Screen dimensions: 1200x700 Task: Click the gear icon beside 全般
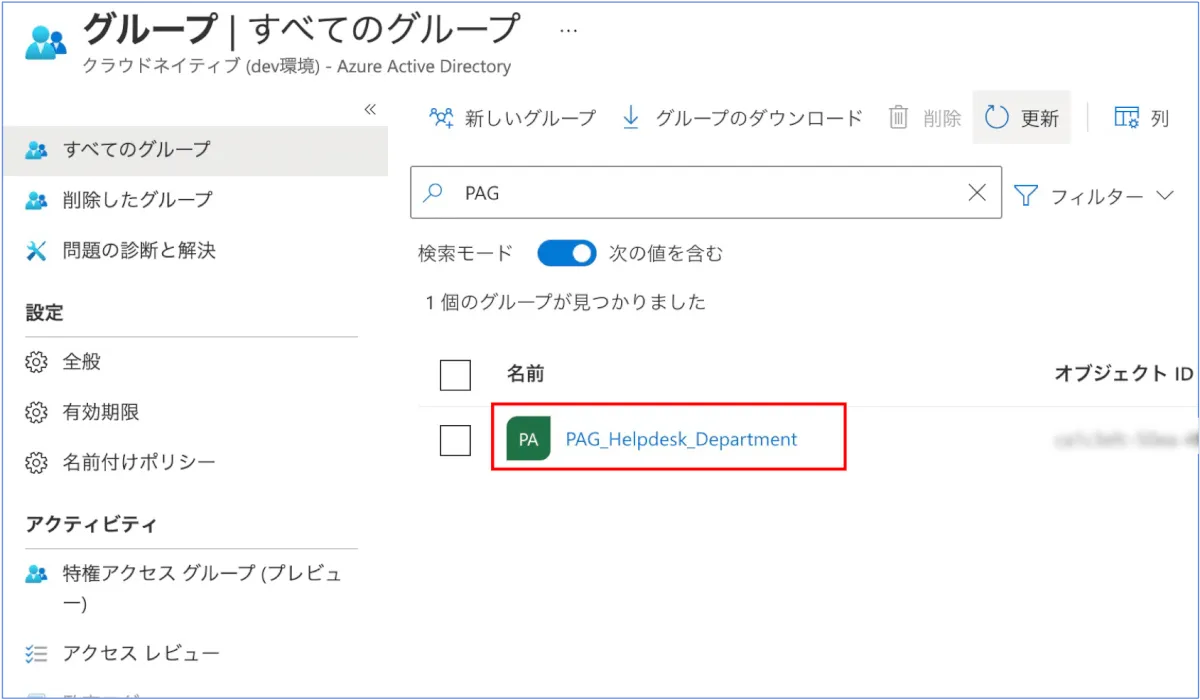click(36, 361)
